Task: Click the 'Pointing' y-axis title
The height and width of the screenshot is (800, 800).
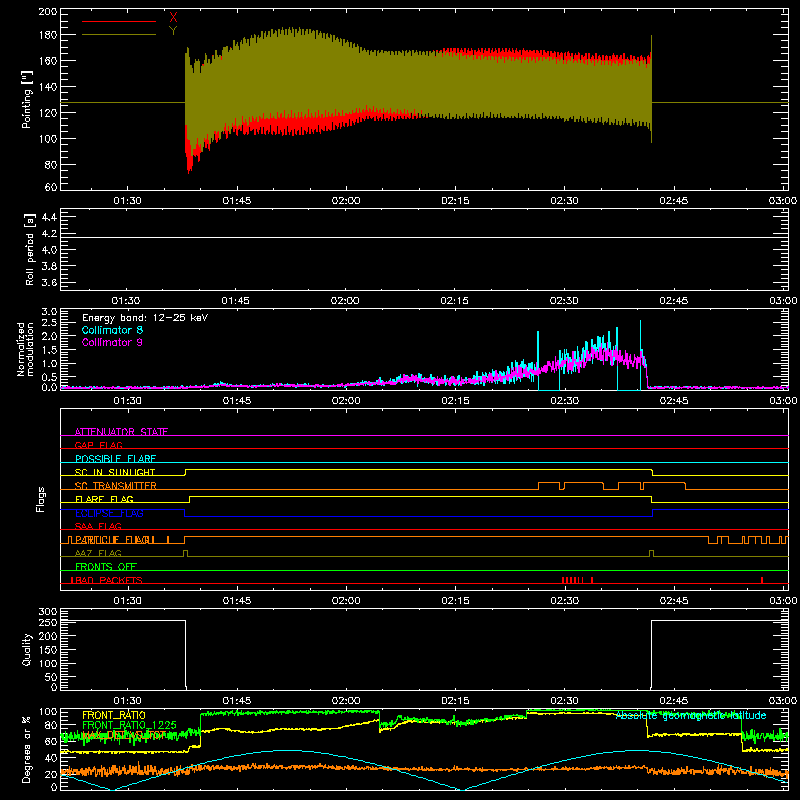Action: pyautogui.click(x=27, y=99)
